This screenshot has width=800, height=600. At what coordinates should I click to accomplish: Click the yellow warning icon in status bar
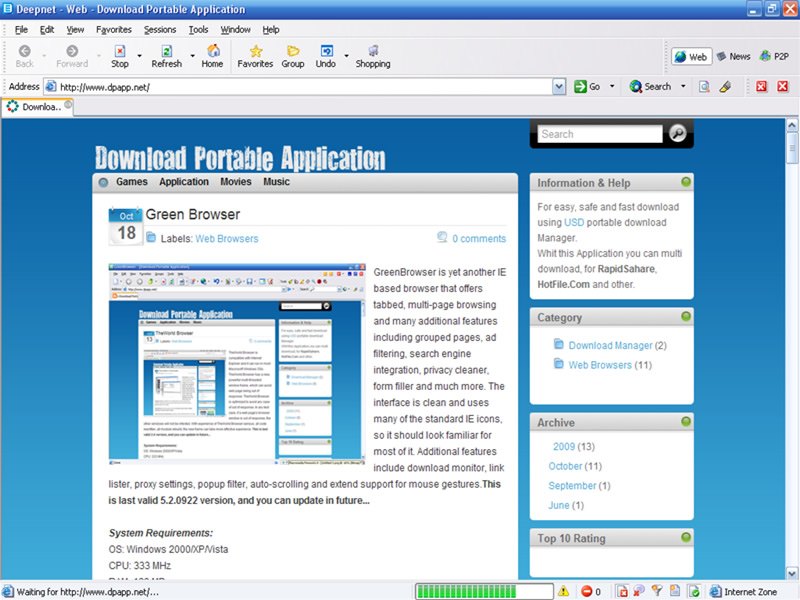coord(563,591)
